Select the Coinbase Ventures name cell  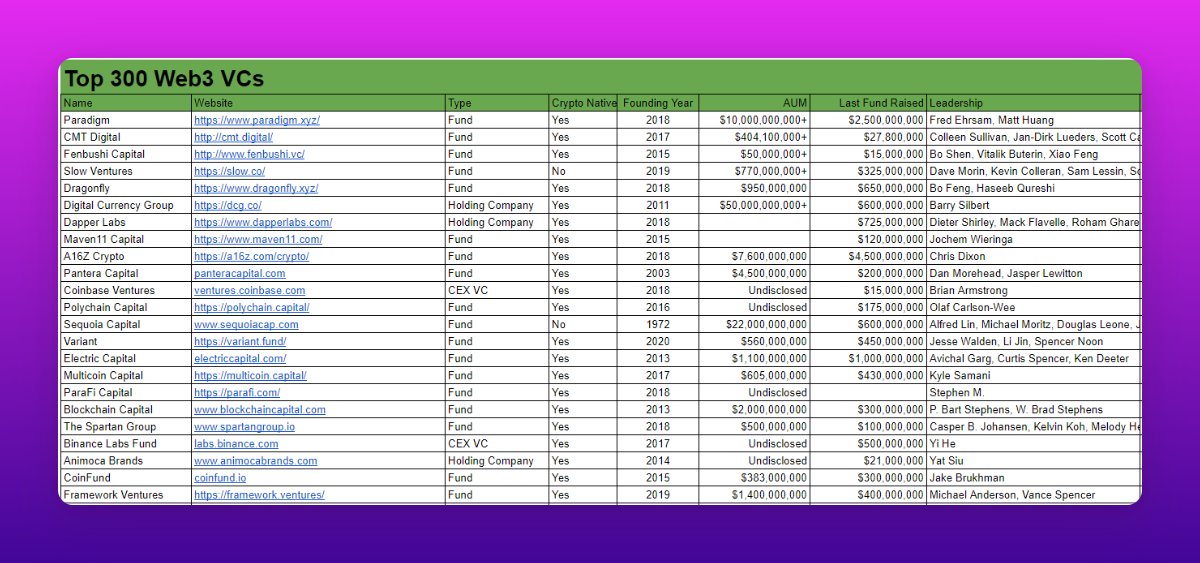[x=126, y=290]
